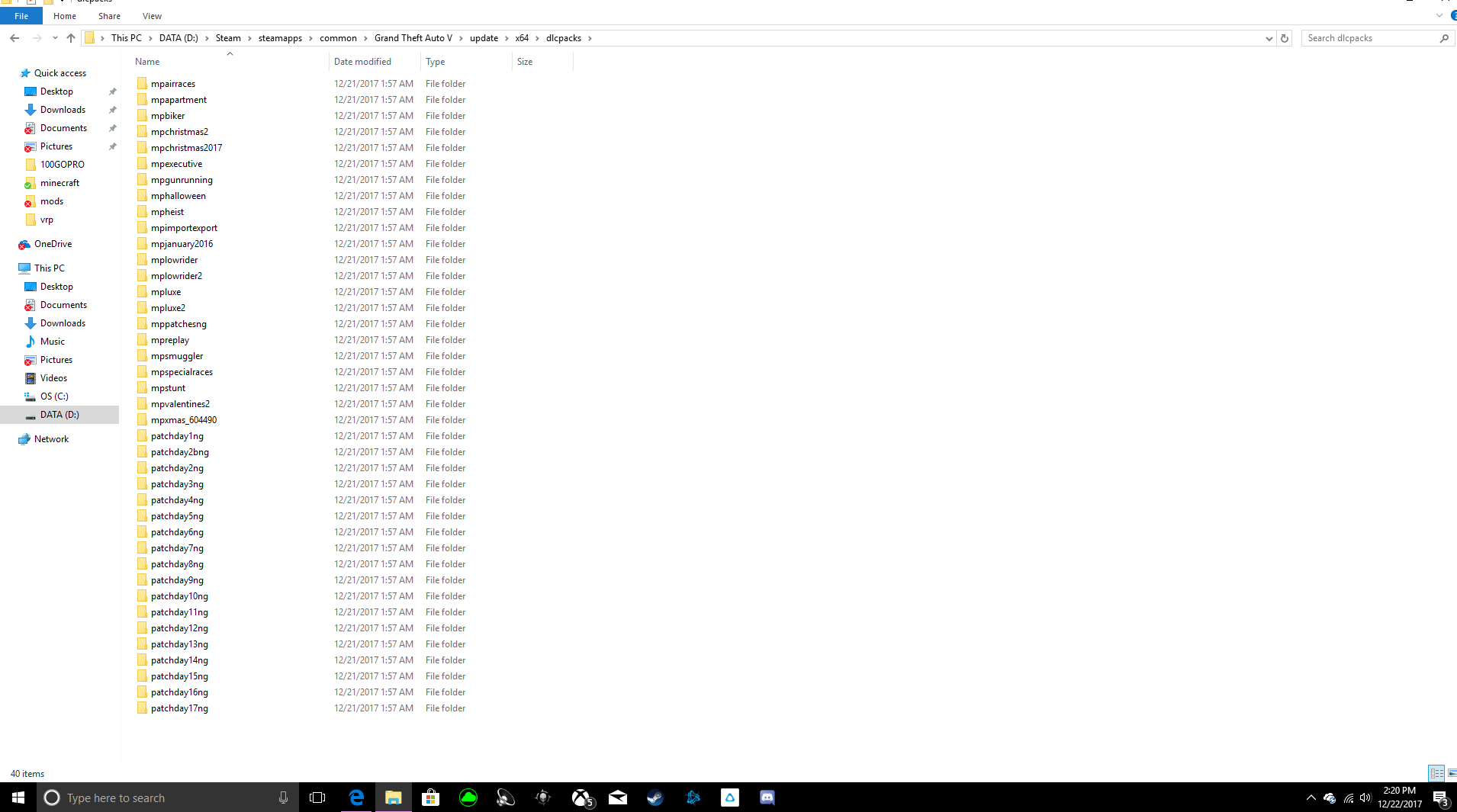This screenshot has width=1457, height=812.
Task: Refresh the dlcpacks folder view
Action: point(1285,38)
